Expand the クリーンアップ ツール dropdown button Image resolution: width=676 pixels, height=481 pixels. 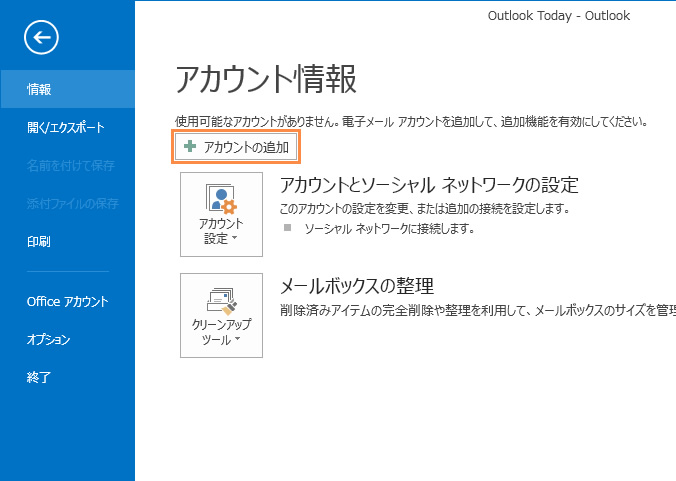[x=221, y=315]
